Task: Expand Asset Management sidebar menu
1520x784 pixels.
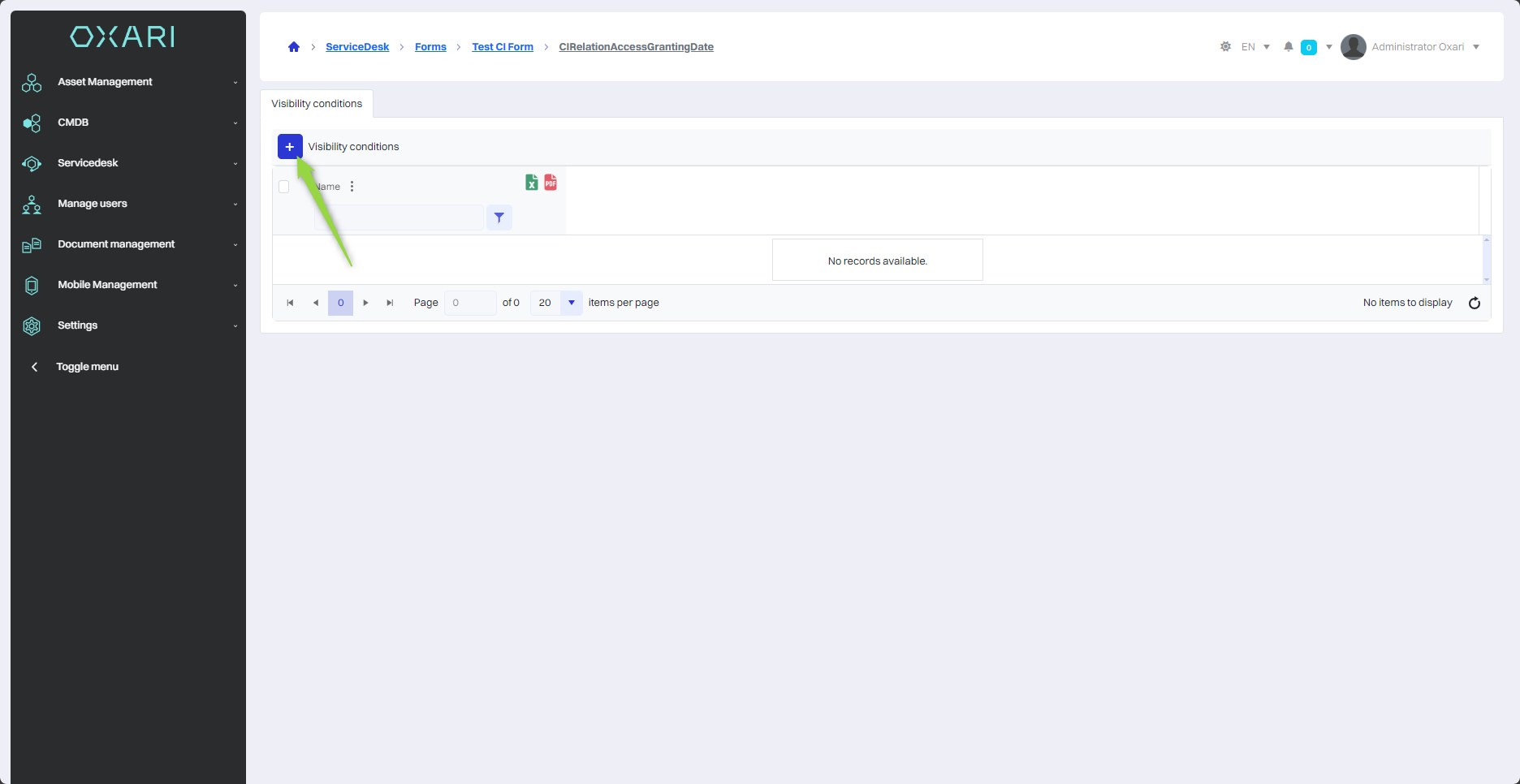Action: pos(128,82)
